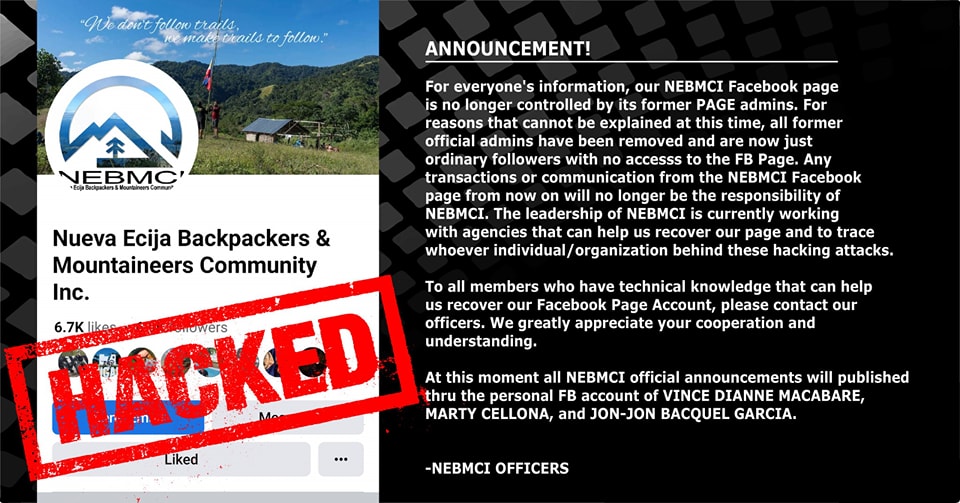This screenshot has width=960, height=503.
Task: Click the -NEBMCI OFFICERS signature
Action: (x=497, y=468)
